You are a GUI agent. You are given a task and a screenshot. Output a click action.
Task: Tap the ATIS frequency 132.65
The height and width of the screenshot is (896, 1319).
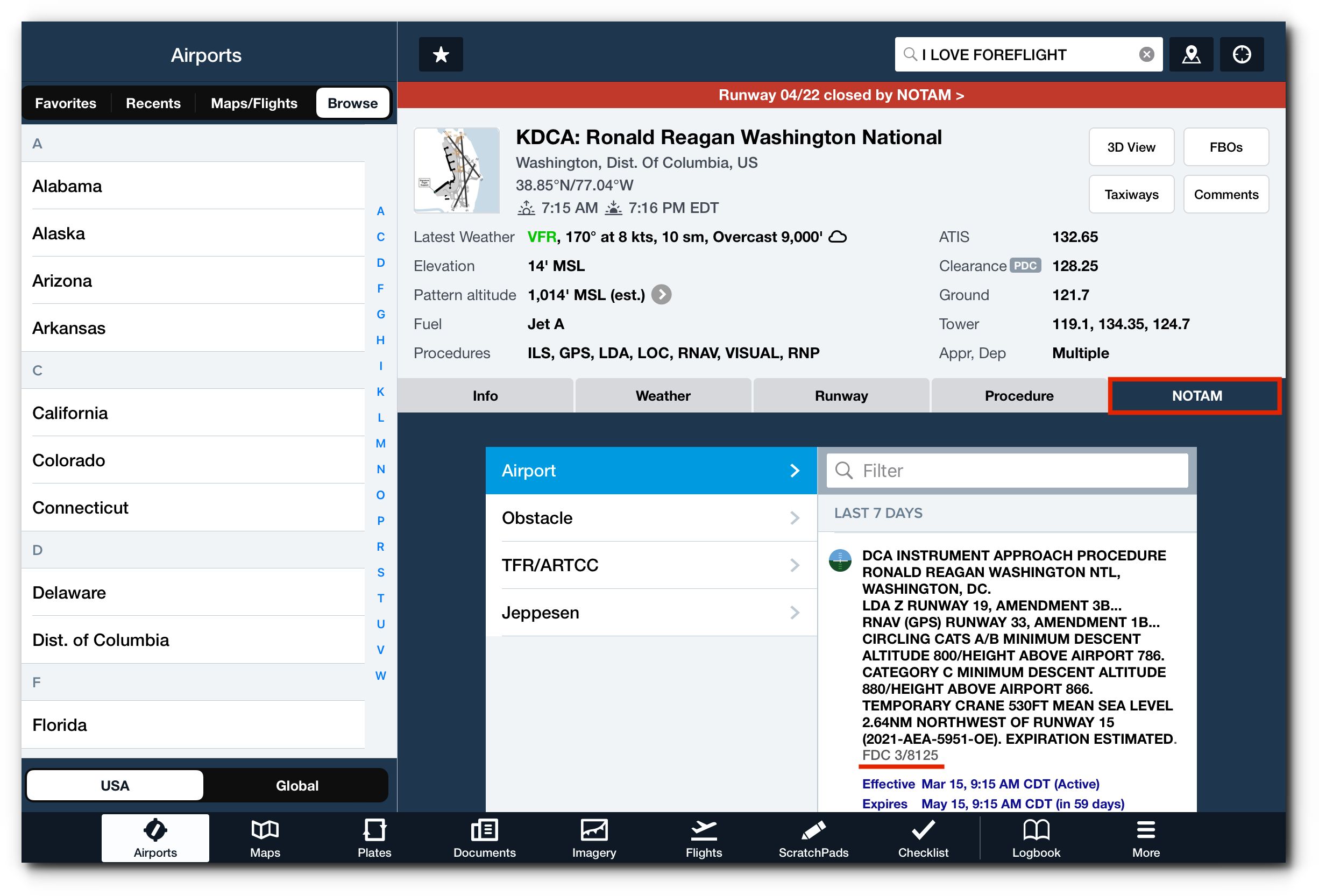[1075, 237]
